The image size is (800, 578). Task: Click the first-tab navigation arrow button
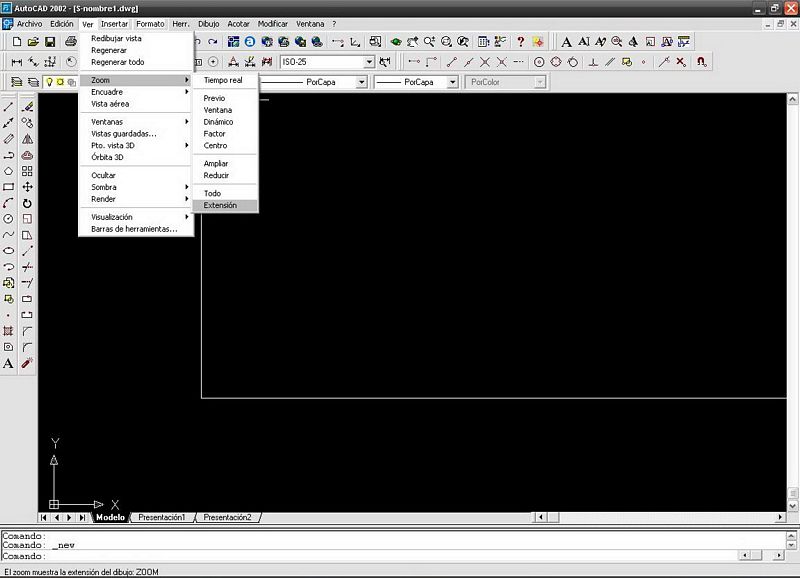point(44,517)
